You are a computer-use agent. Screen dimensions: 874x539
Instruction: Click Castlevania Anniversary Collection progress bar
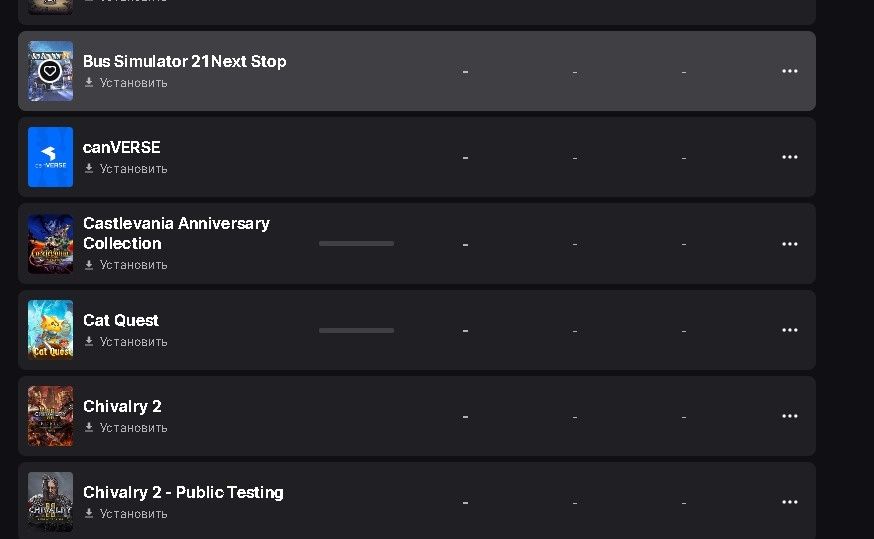coord(356,244)
